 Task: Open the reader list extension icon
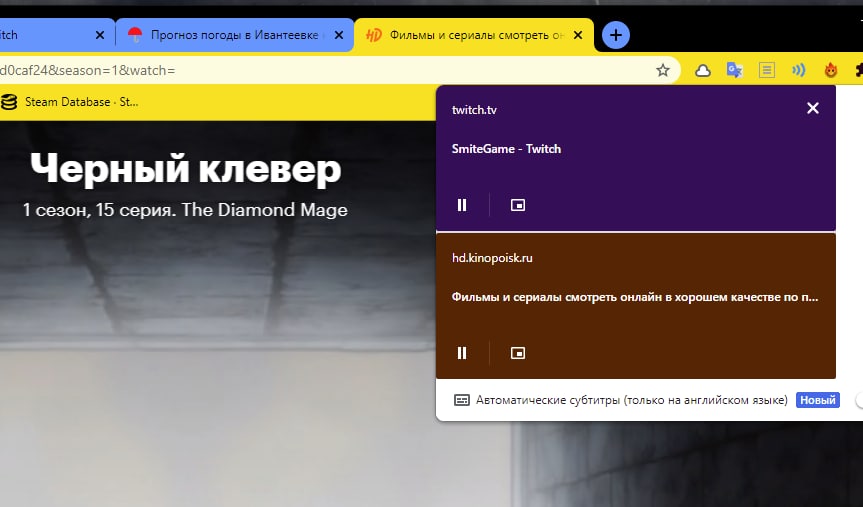(x=767, y=70)
